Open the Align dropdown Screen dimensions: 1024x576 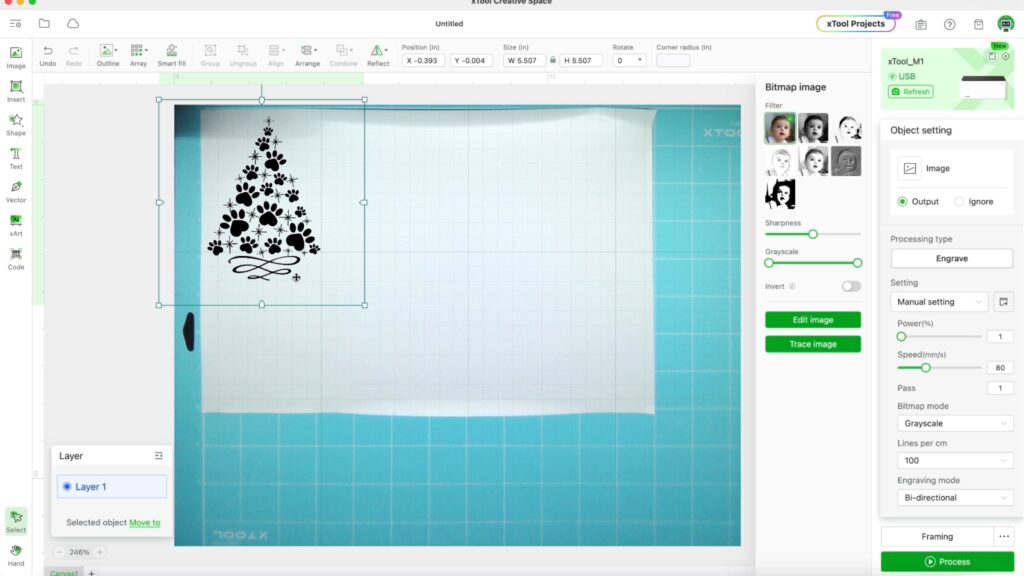pyautogui.click(x=276, y=56)
